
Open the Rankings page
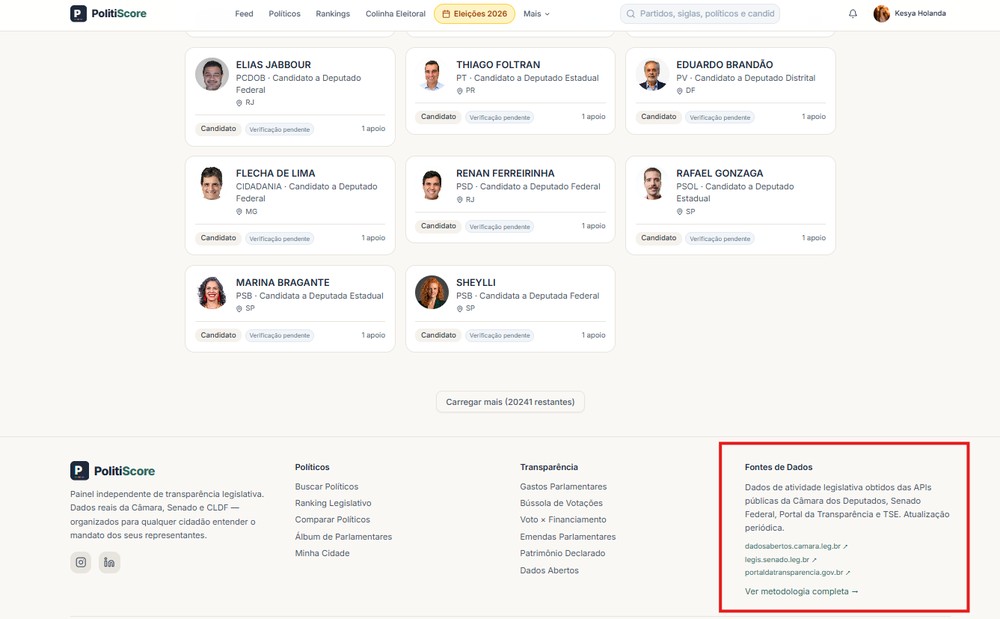click(333, 13)
